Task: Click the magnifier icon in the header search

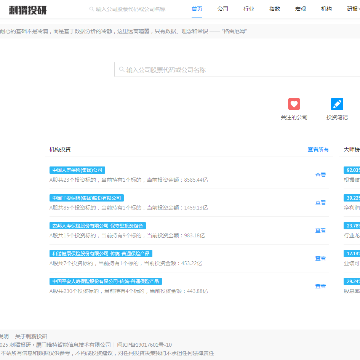Action: pos(91,9)
